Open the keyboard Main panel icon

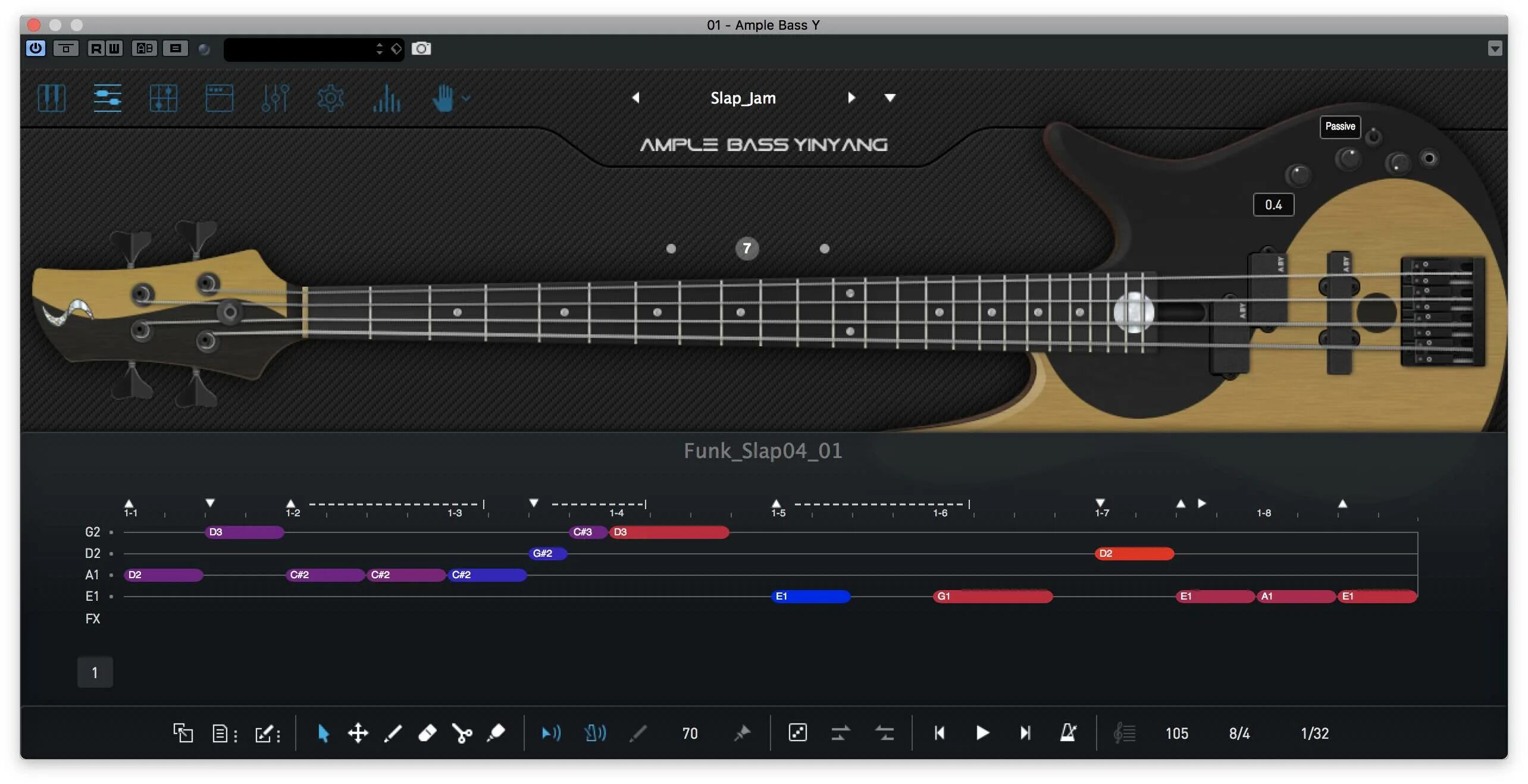(51, 98)
